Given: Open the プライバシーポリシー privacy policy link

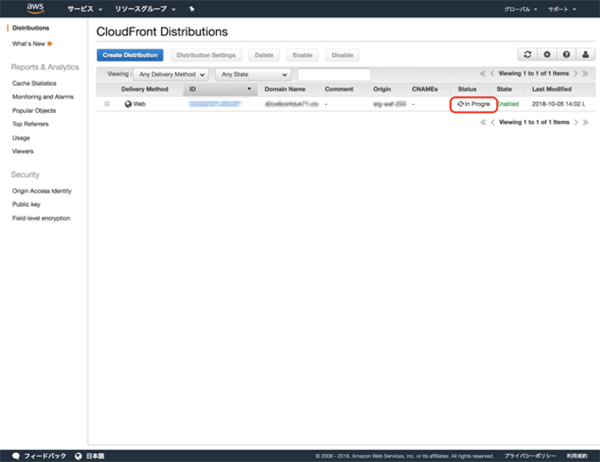Looking at the screenshot, I should coord(530,456).
